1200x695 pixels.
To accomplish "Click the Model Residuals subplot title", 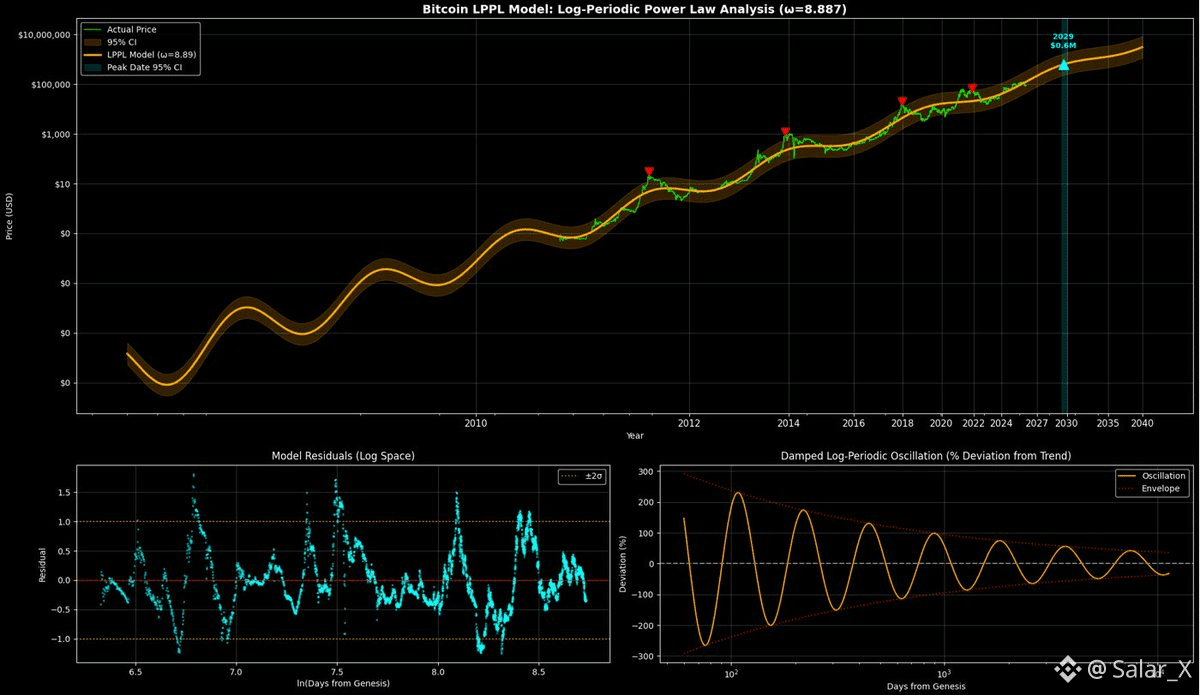I will point(343,456).
